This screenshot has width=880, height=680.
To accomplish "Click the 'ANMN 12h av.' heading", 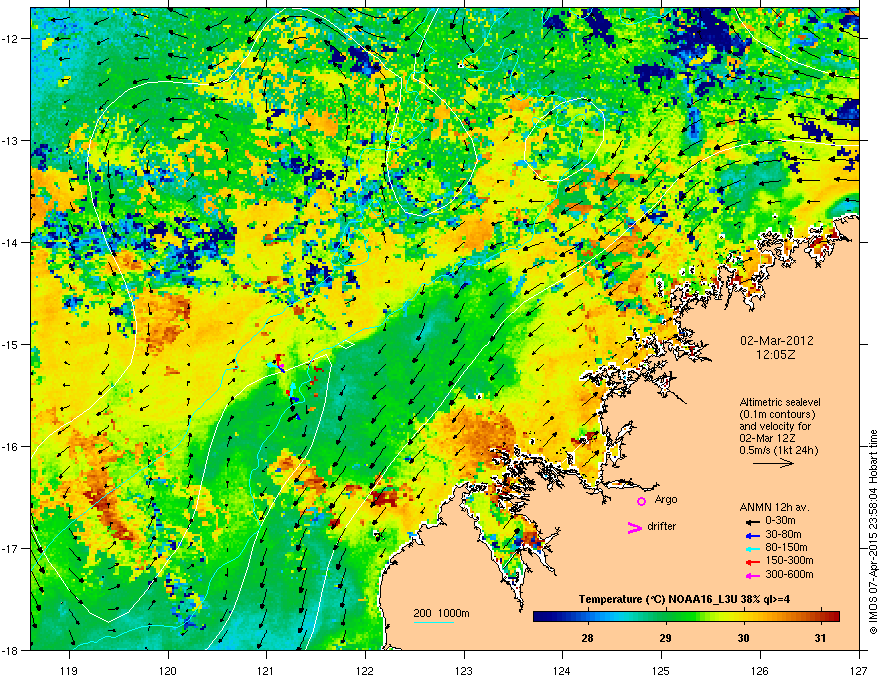I will (x=774, y=507).
